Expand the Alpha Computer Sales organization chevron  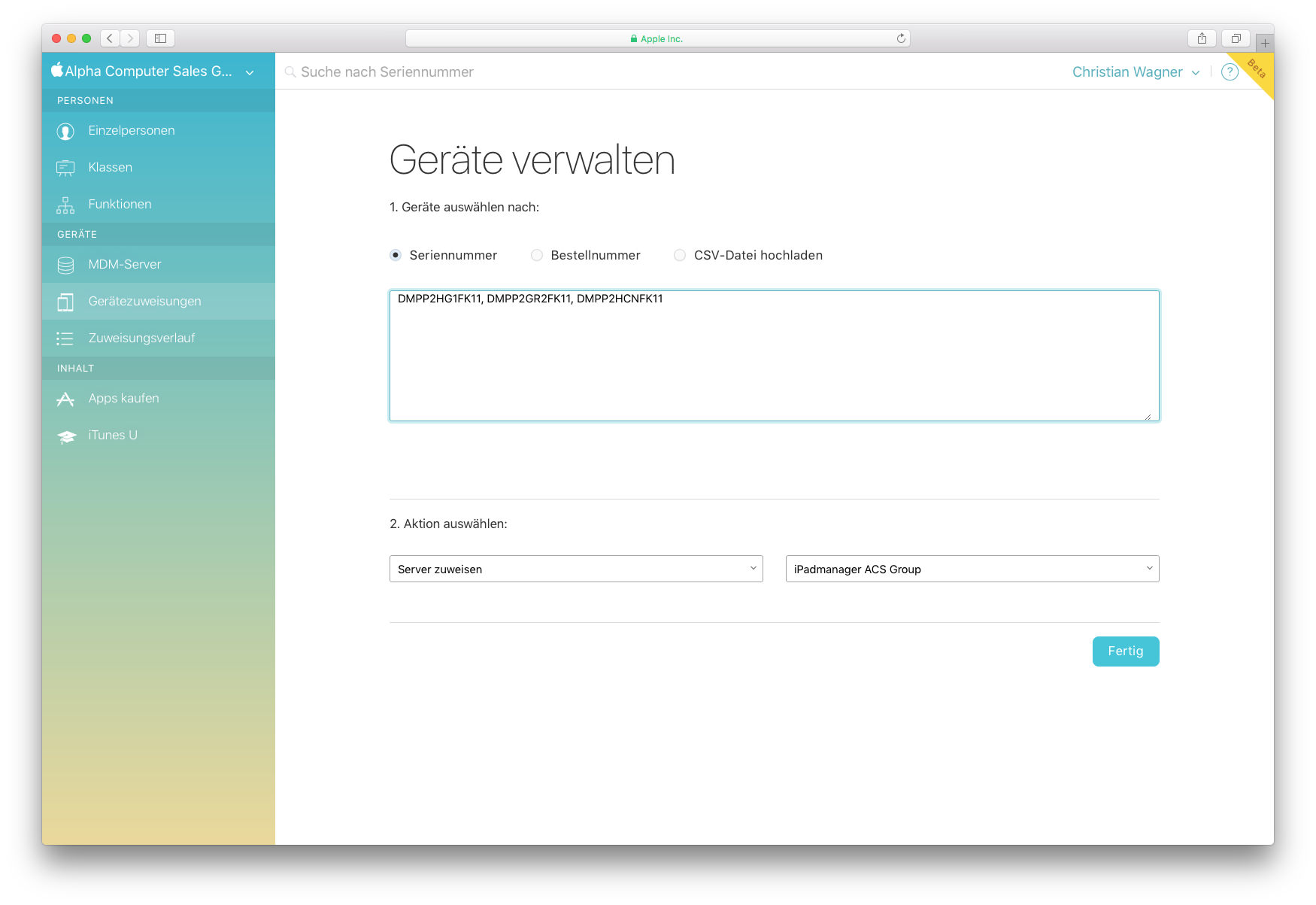(x=250, y=73)
